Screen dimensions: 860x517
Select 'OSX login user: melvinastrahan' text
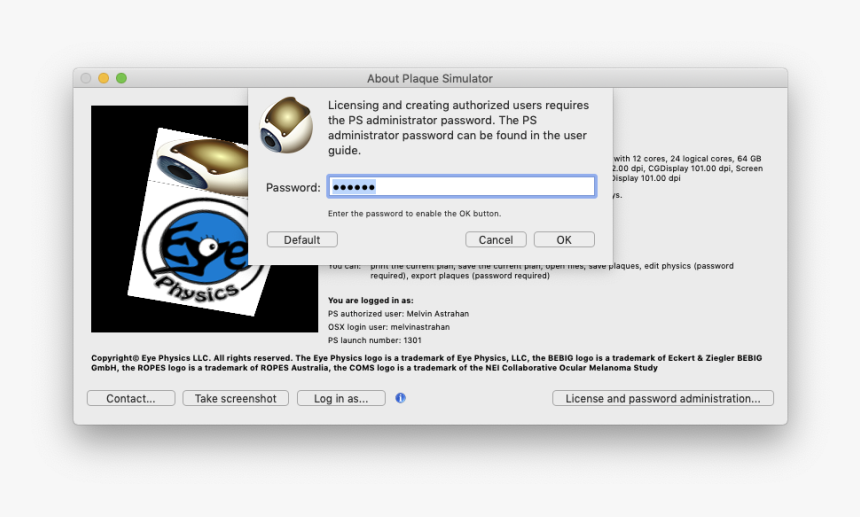389,327
